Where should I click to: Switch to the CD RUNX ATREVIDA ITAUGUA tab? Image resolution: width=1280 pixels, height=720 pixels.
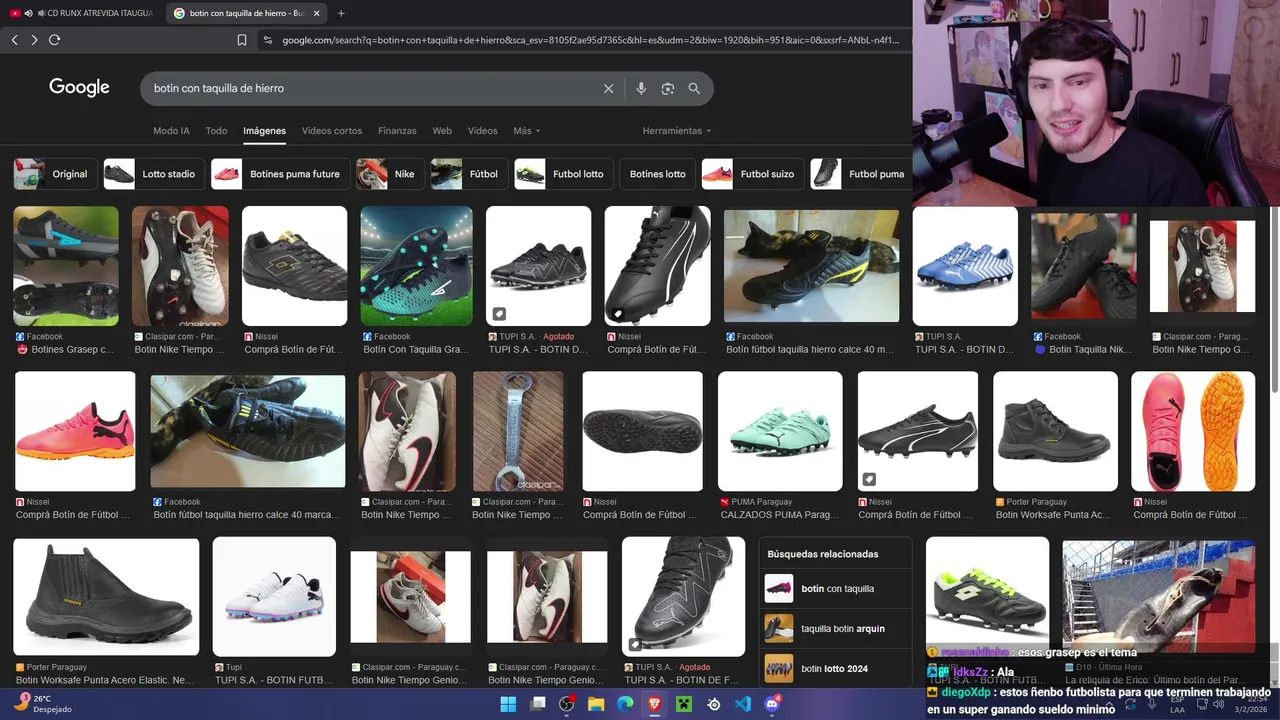point(82,13)
